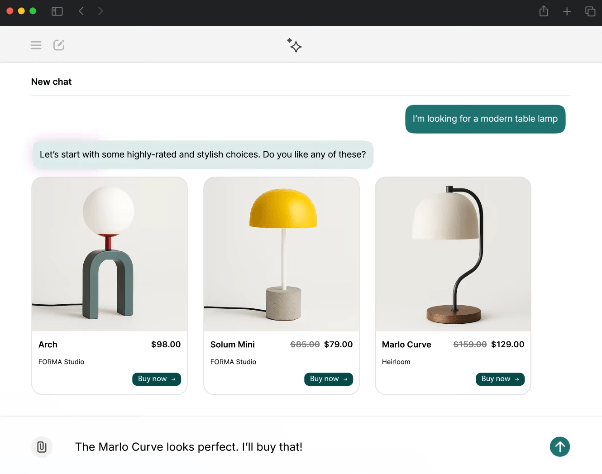Select the 'Solum Mini' product name
The height and width of the screenshot is (474, 602).
[233, 345]
